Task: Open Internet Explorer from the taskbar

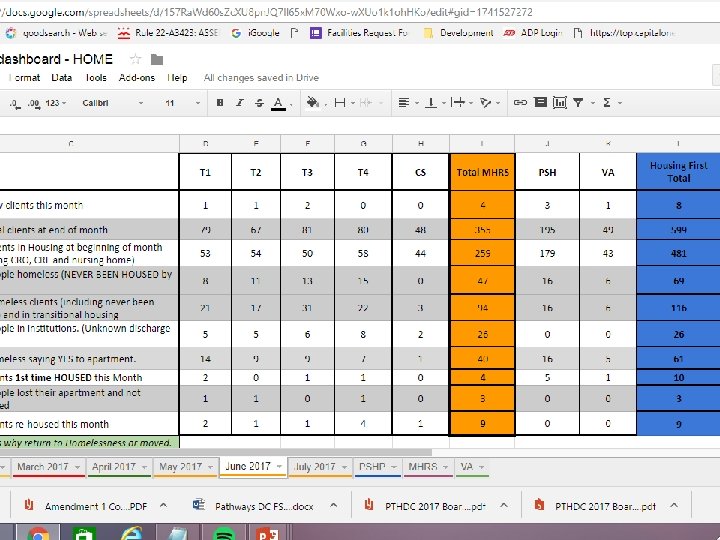Action: click(x=131, y=534)
